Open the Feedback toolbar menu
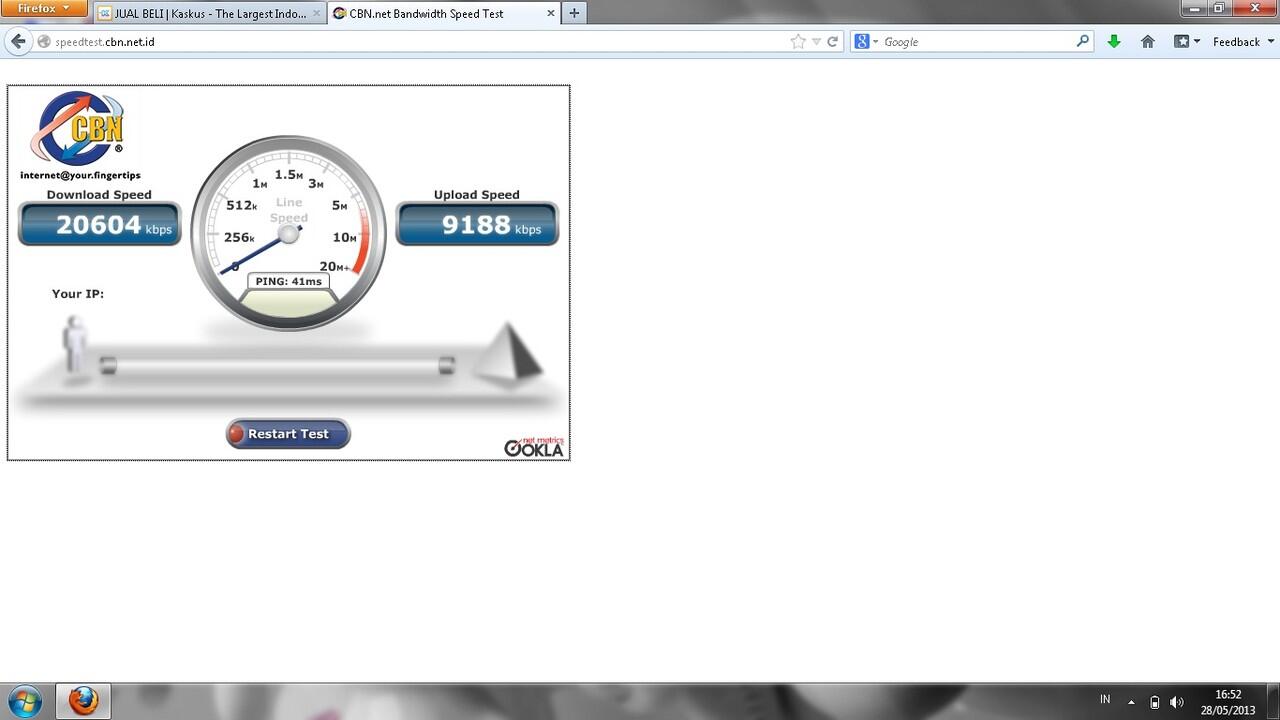The height and width of the screenshot is (720, 1280). coord(1243,42)
